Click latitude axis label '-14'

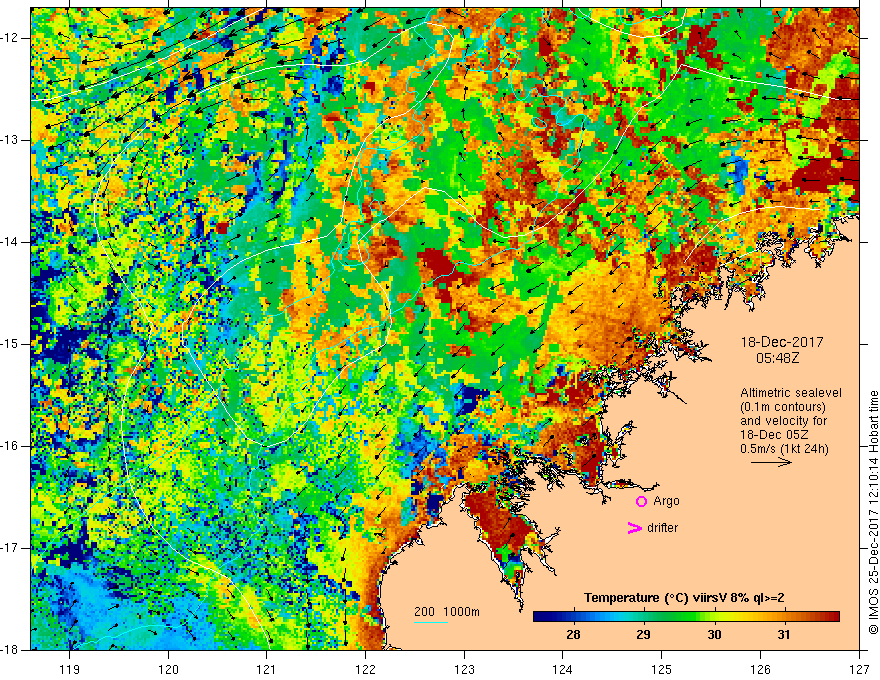(x=11, y=242)
